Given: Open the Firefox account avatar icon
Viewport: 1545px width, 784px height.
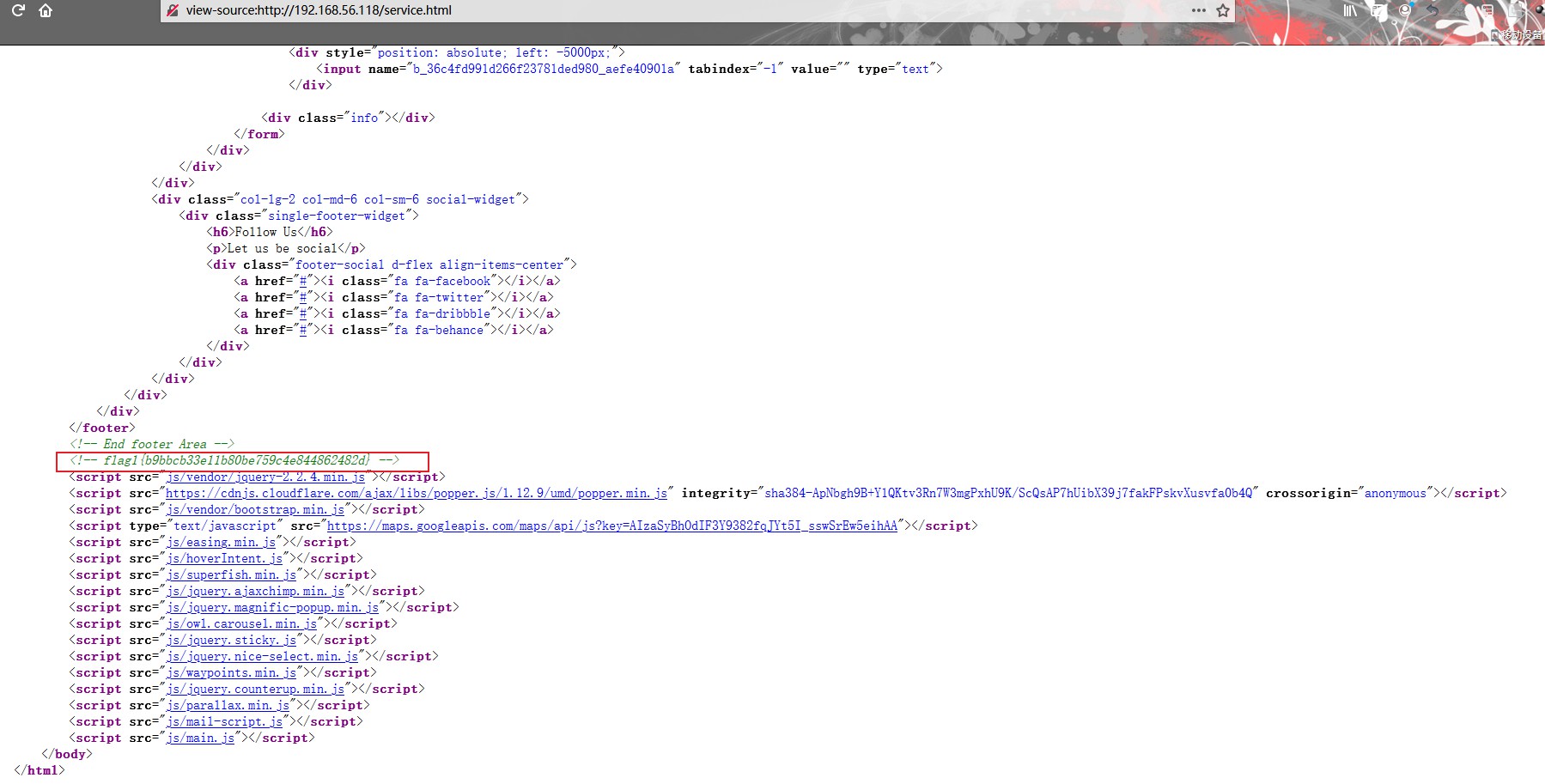Looking at the screenshot, I should pos(1405,10).
